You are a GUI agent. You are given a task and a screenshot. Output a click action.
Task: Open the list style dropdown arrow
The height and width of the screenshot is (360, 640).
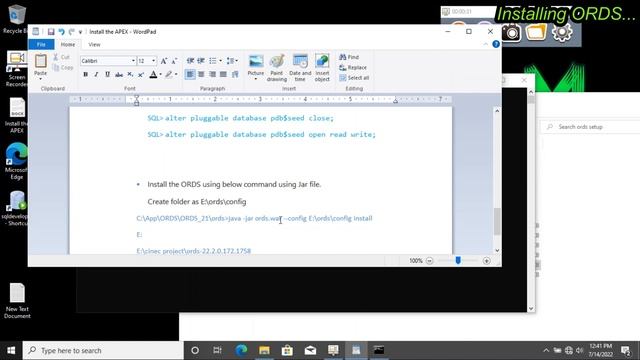(x=220, y=61)
